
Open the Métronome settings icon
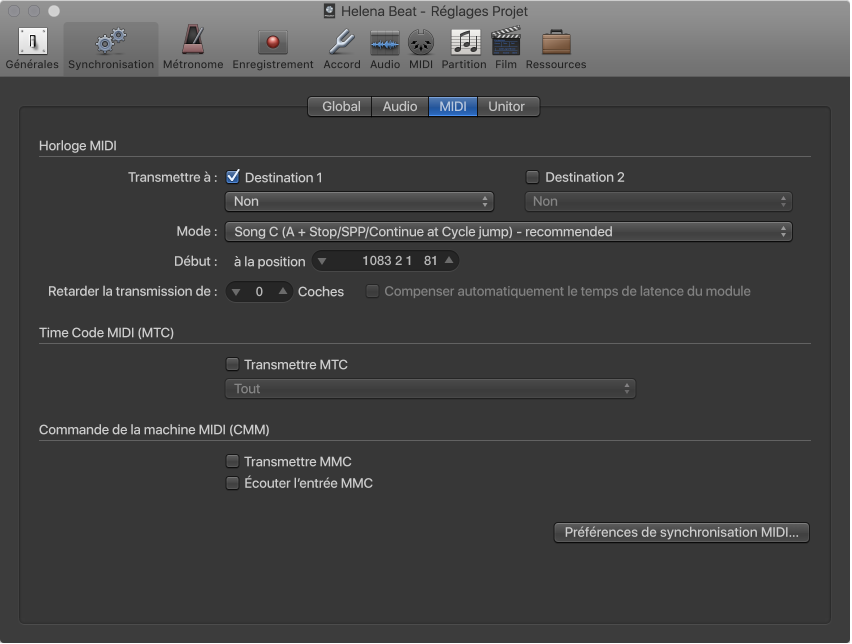[192, 48]
